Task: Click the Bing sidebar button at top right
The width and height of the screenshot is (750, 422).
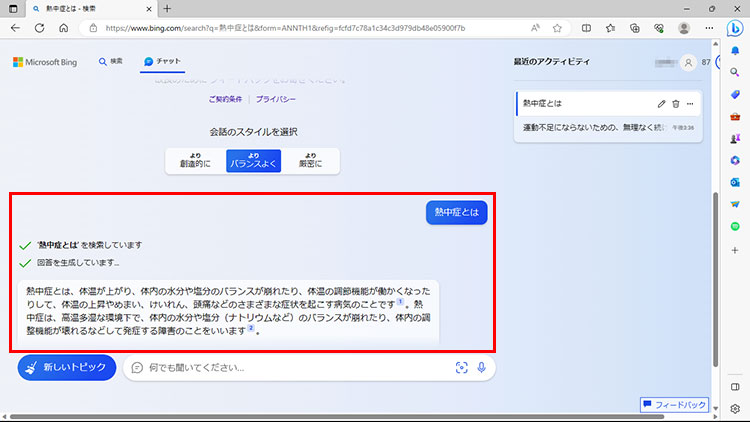Action: pyautogui.click(x=735, y=28)
